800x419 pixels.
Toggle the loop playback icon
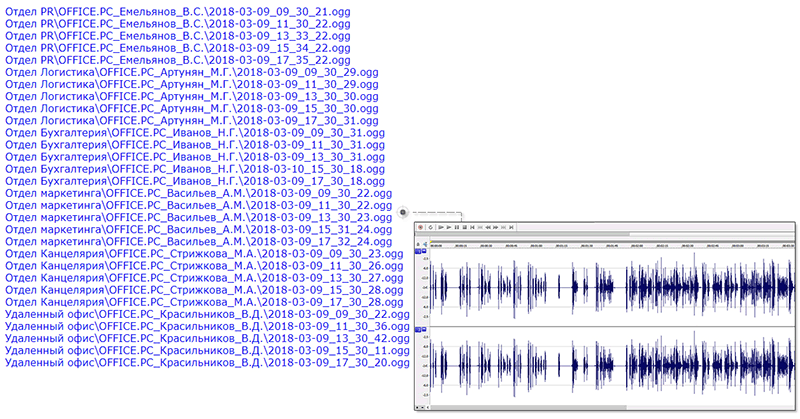(431, 228)
